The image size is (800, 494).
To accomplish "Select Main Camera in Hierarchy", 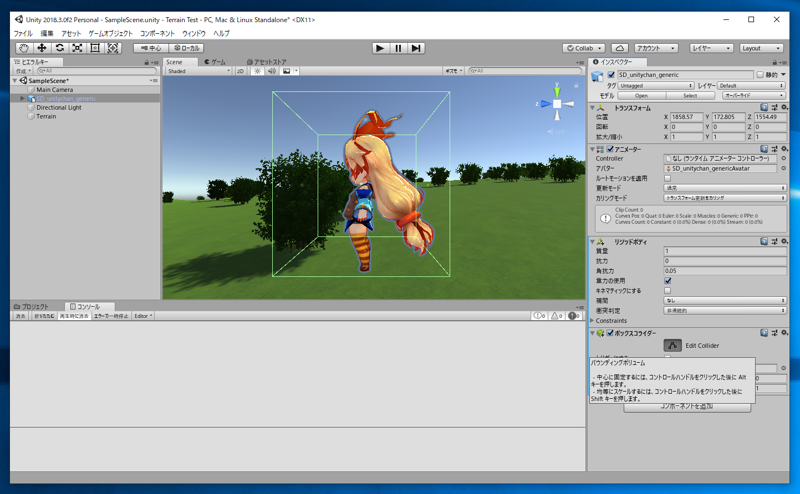I will point(55,89).
